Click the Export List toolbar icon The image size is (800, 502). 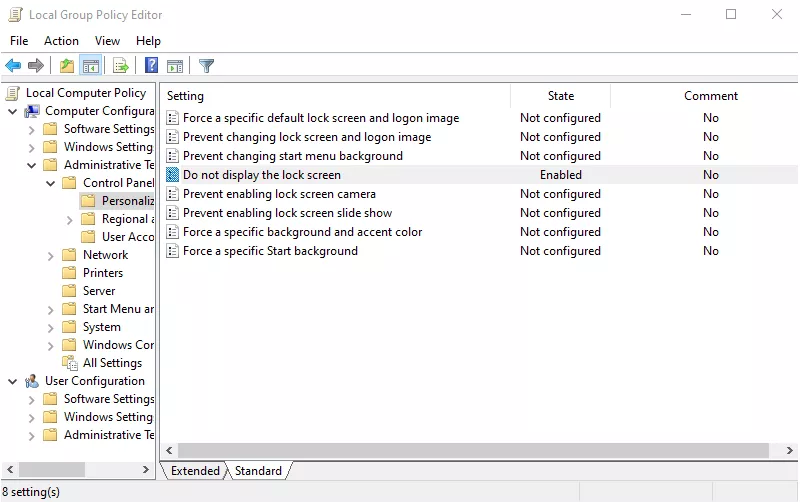point(121,65)
